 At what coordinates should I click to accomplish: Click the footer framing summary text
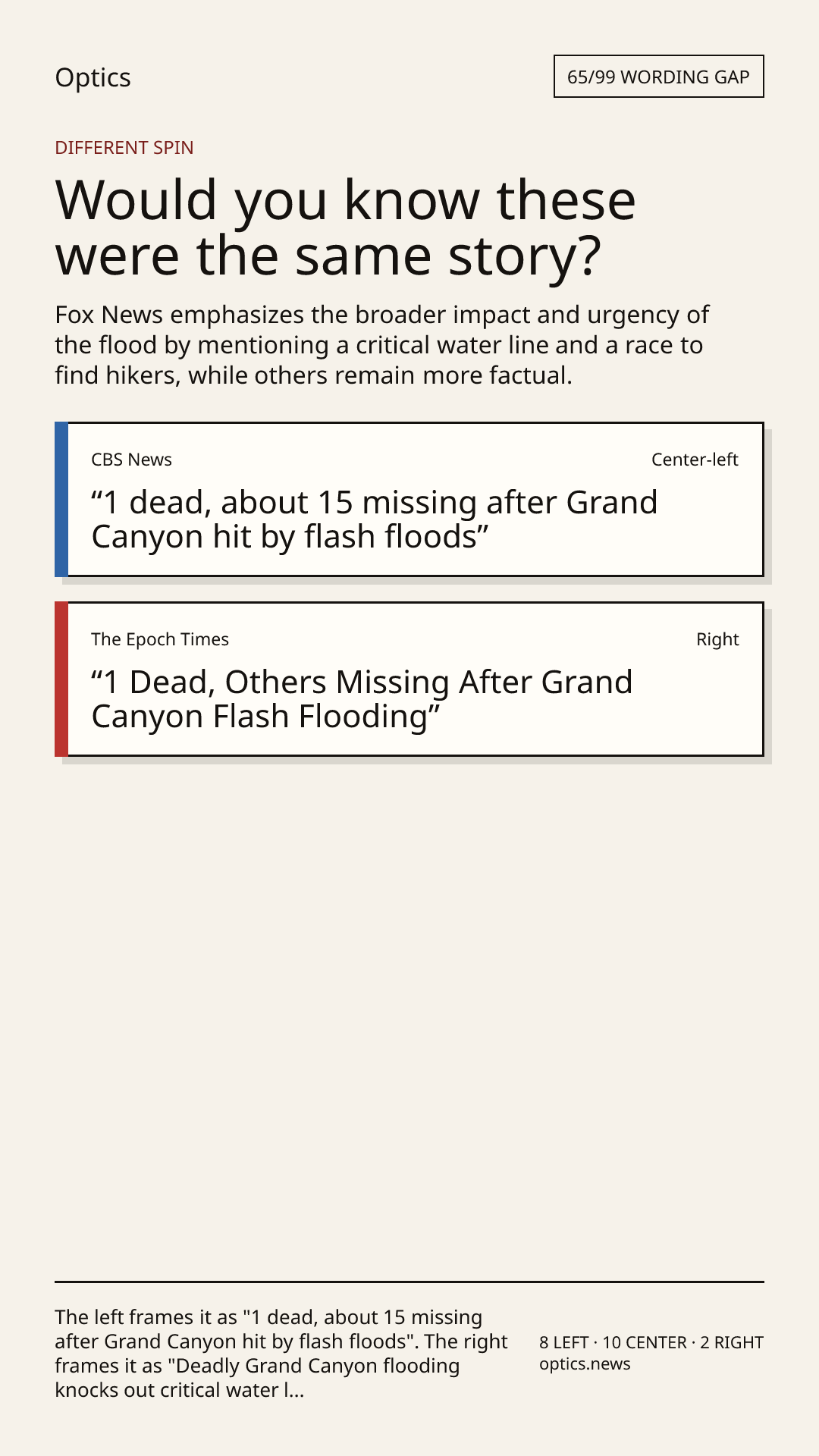pyautogui.click(x=281, y=1354)
